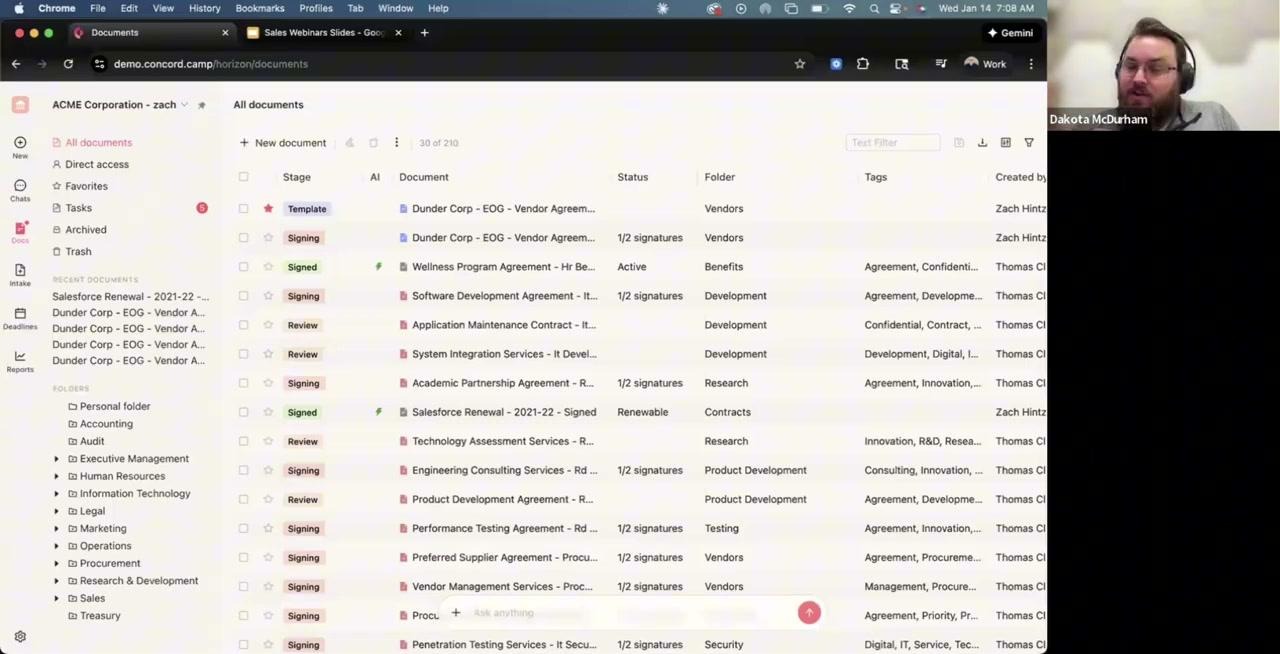Select All documents in sidebar
Screen dimensions: 1280x654
98,143
